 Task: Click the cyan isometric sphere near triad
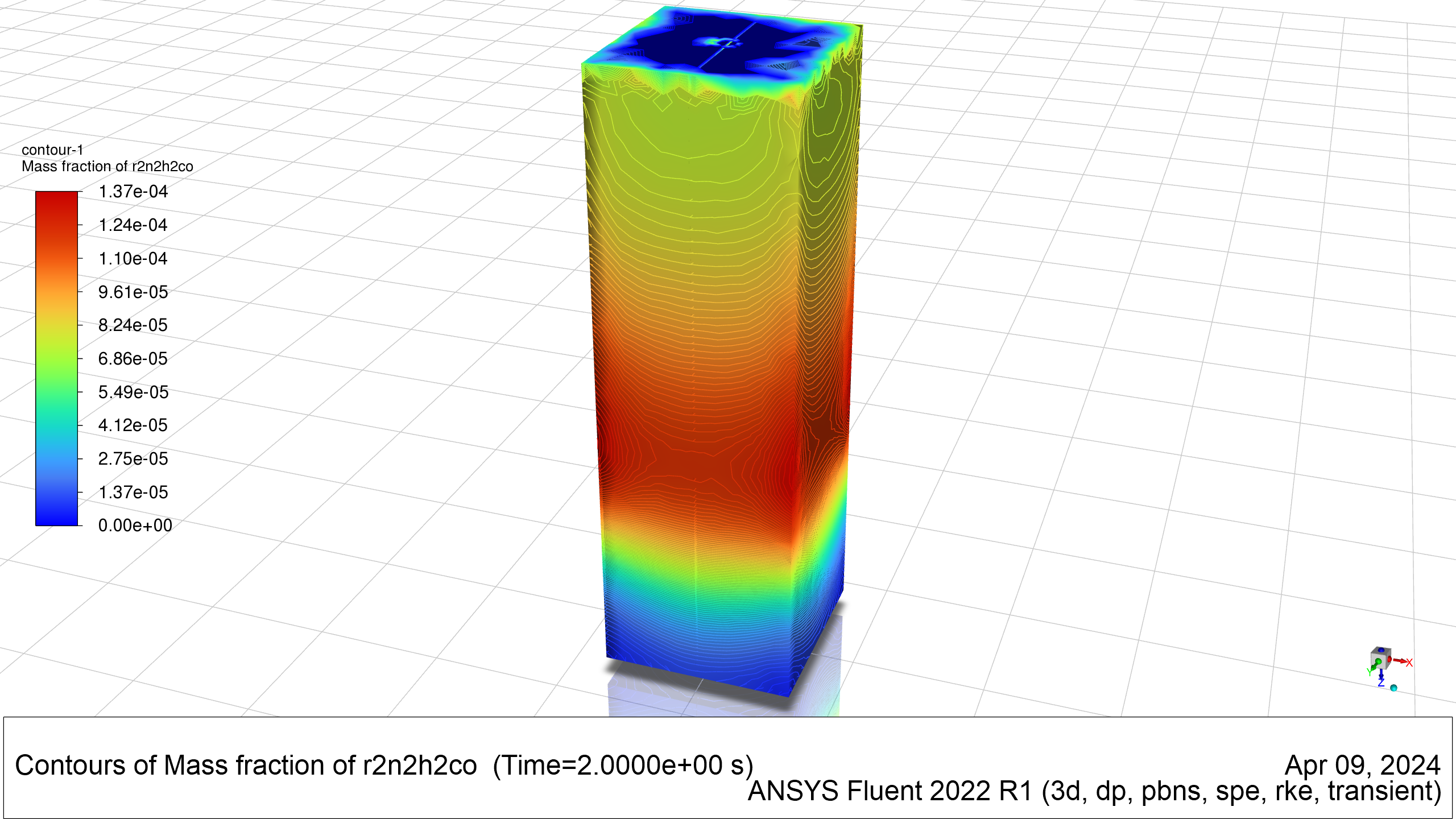click(1393, 688)
